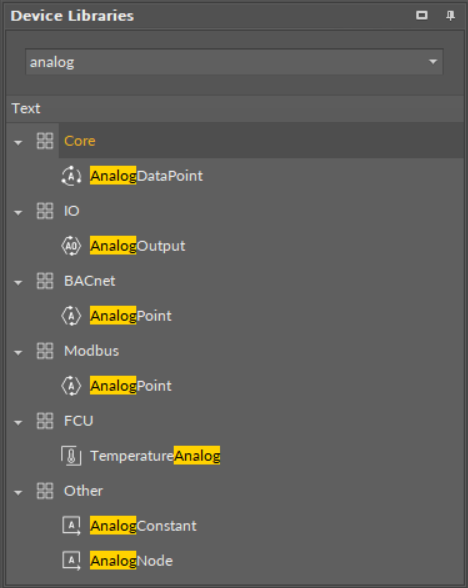Maximize the Device Libraries panel

422,15
